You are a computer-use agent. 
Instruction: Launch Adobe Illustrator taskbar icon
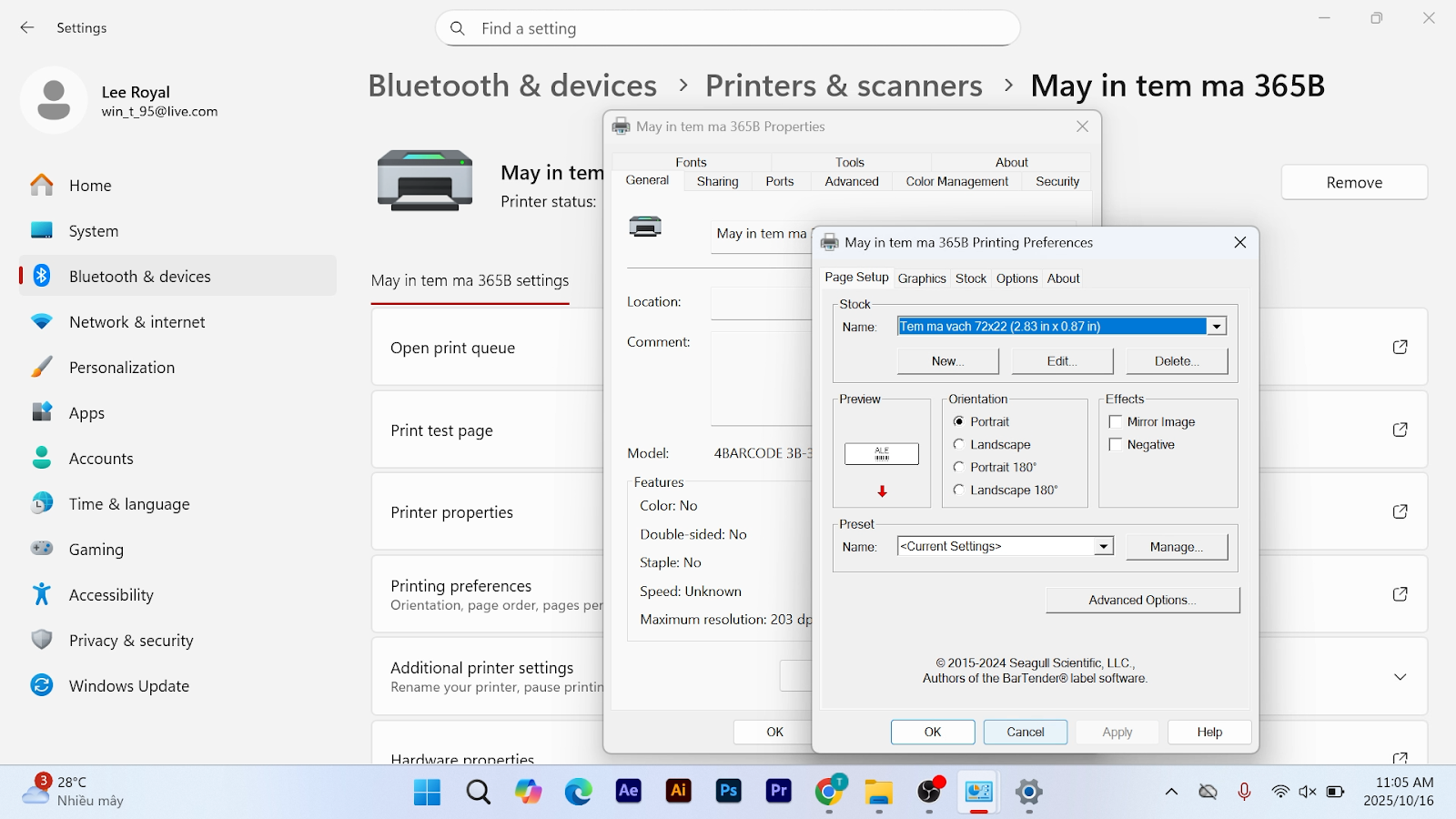pos(678,791)
